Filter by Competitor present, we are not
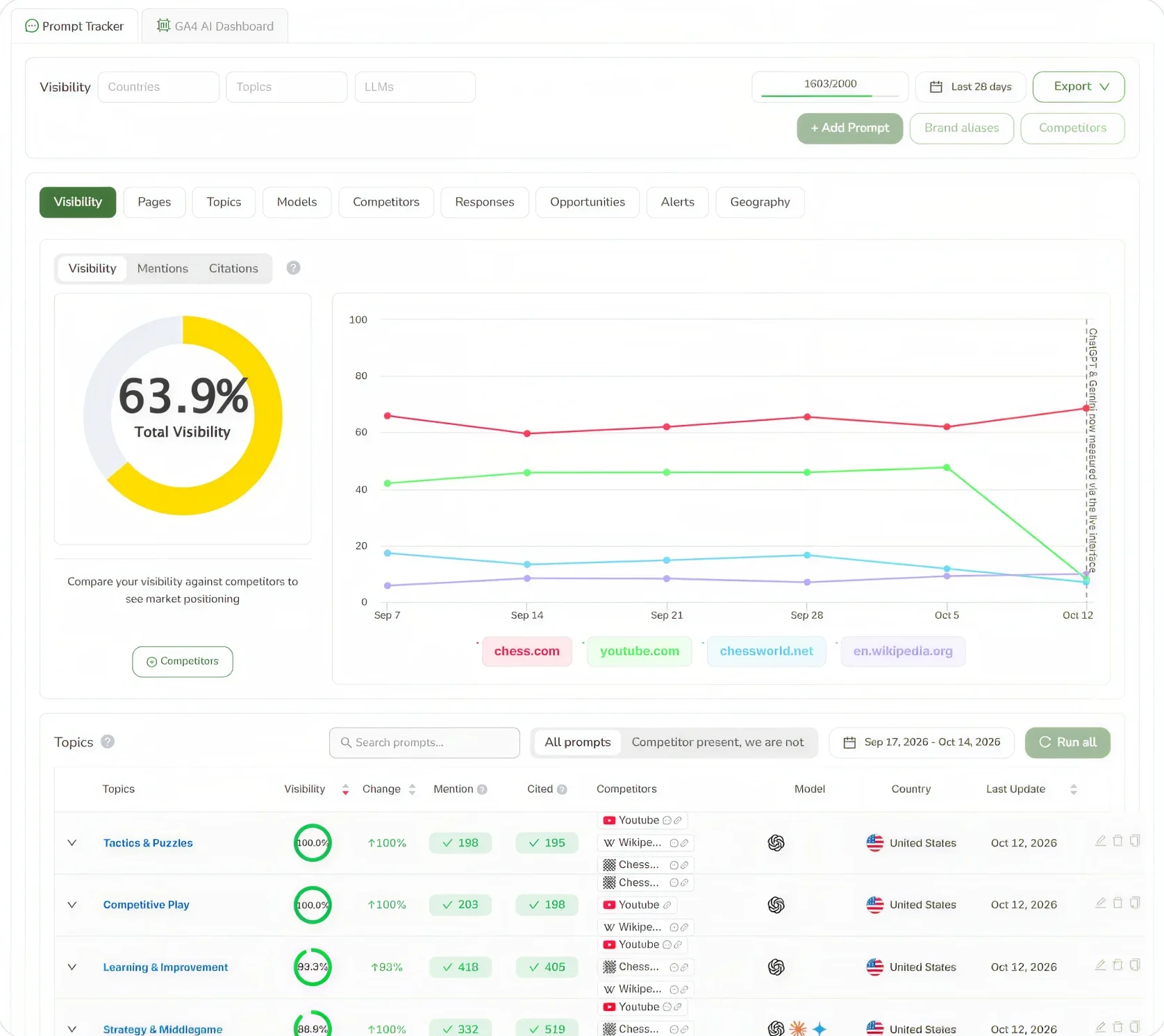The image size is (1164, 1036). tap(717, 742)
